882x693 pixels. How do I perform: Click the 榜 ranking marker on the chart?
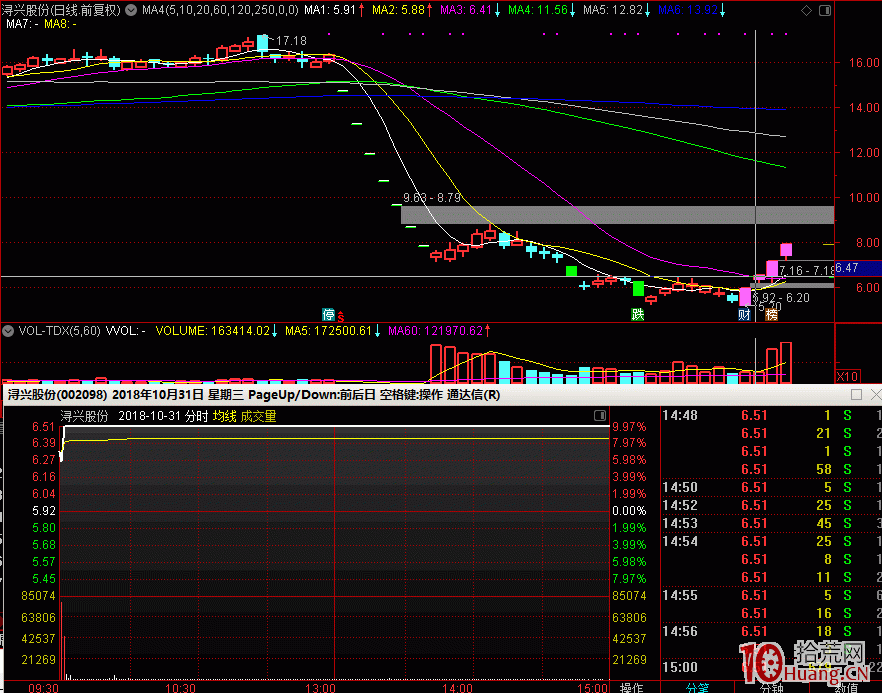click(x=771, y=314)
